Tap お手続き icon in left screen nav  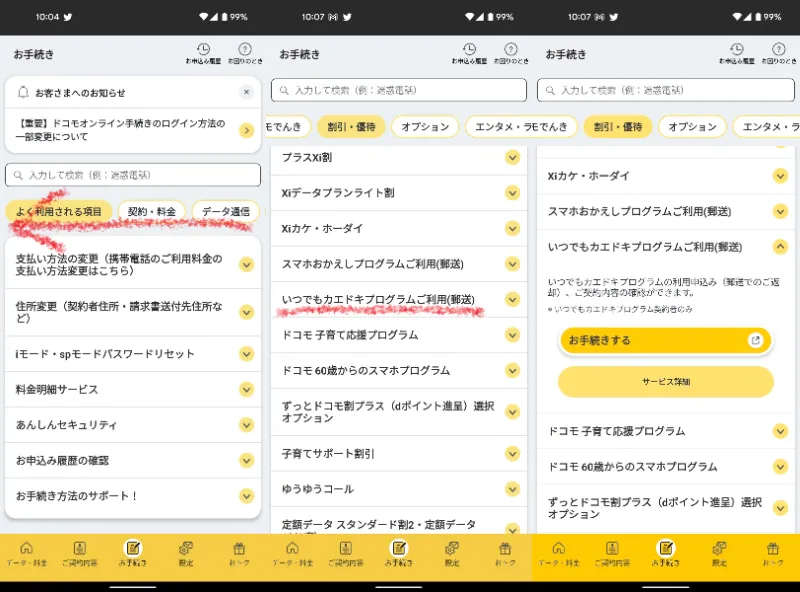[133, 554]
